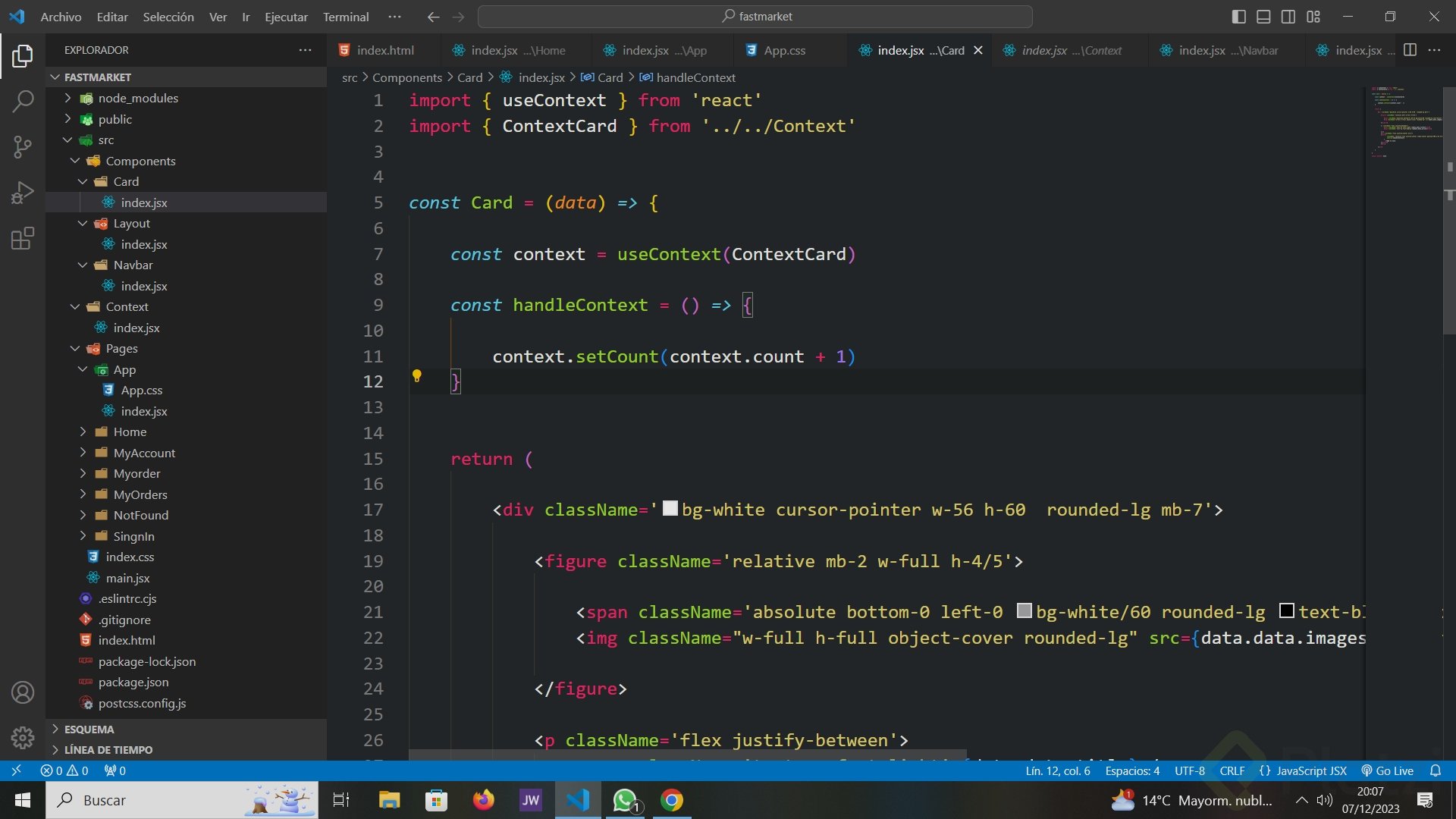Screen dimensions: 1456x819
Task: Click Go Live in the status bar
Action: coord(1387,770)
